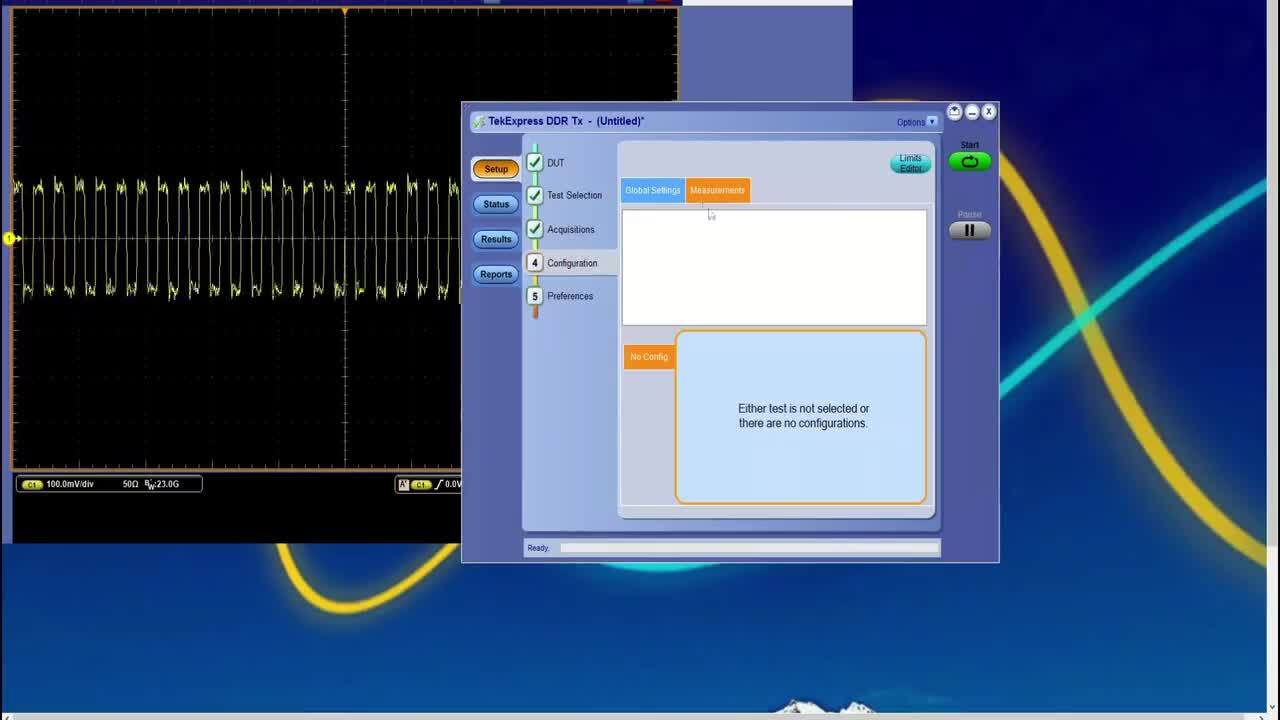Image resolution: width=1280 pixels, height=720 pixels.
Task: Click step number 4 beside Configuration
Action: click(535, 263)
